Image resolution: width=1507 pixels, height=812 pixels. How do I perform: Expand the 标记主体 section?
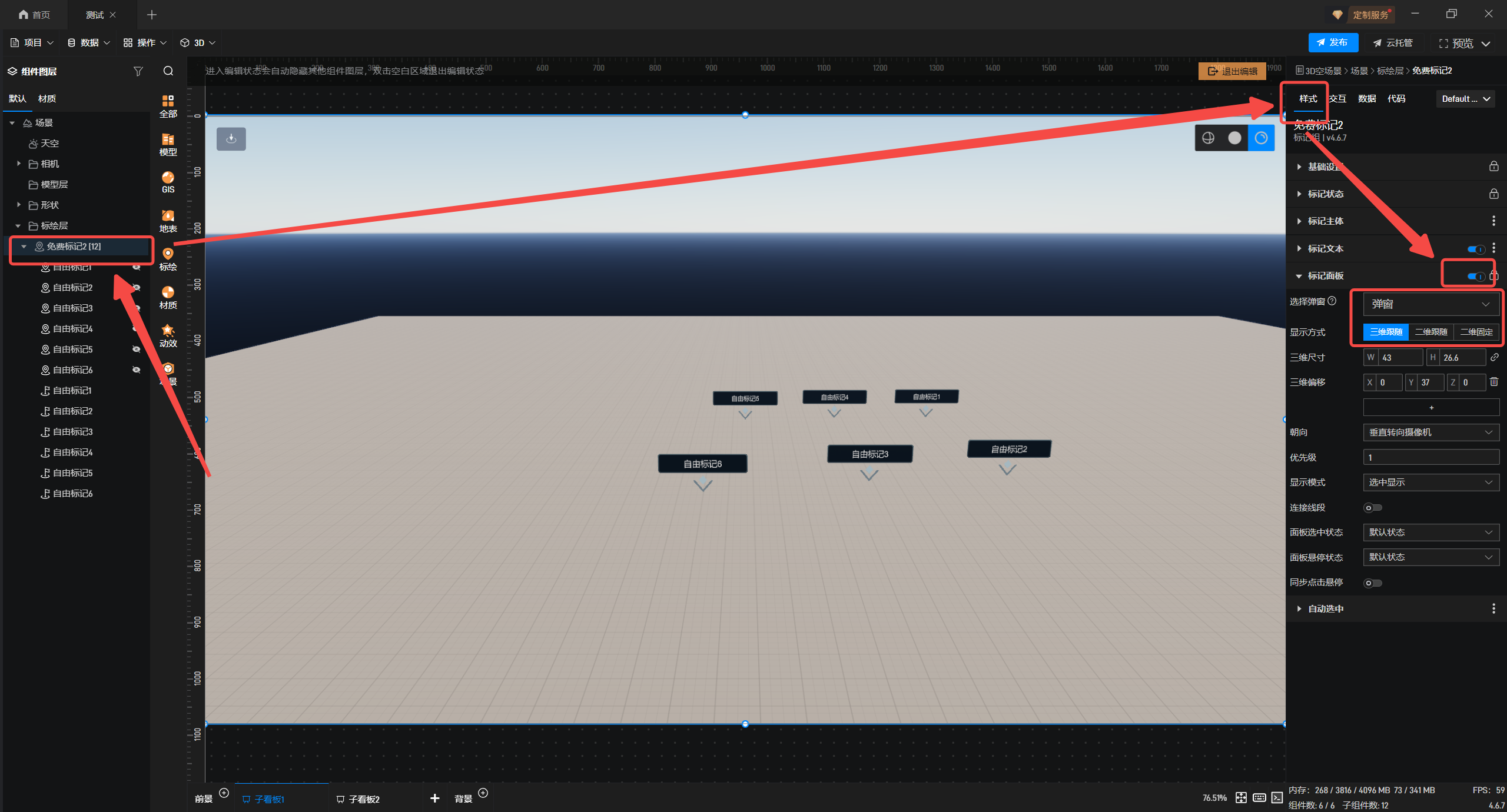(x=1325, y=221)
